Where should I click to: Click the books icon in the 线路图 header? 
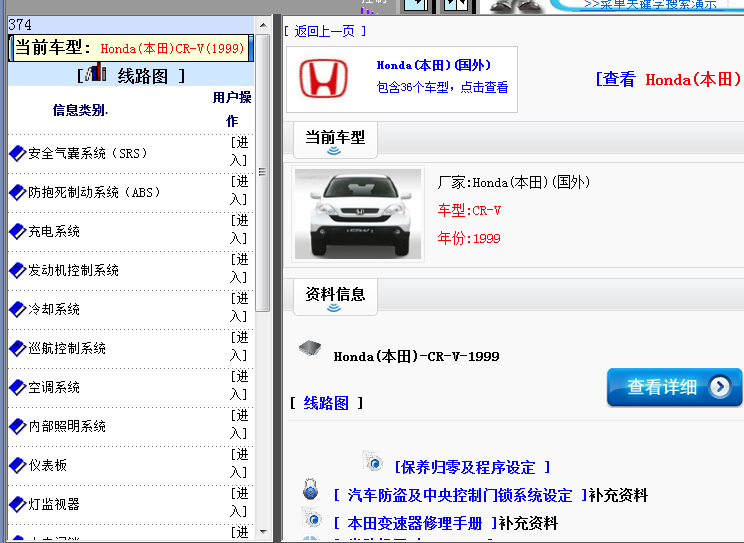click(96, 72)
